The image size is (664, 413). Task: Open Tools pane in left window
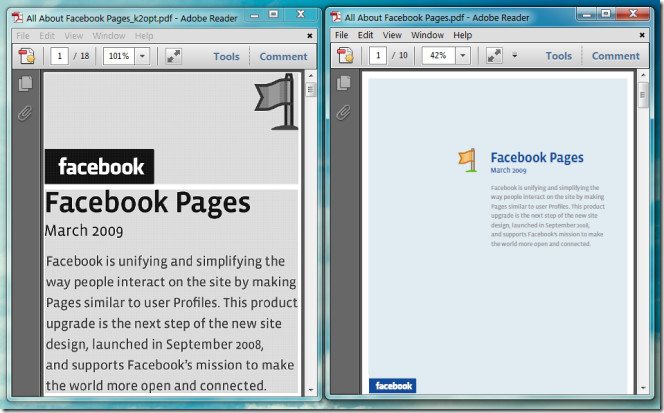point(226,56)
